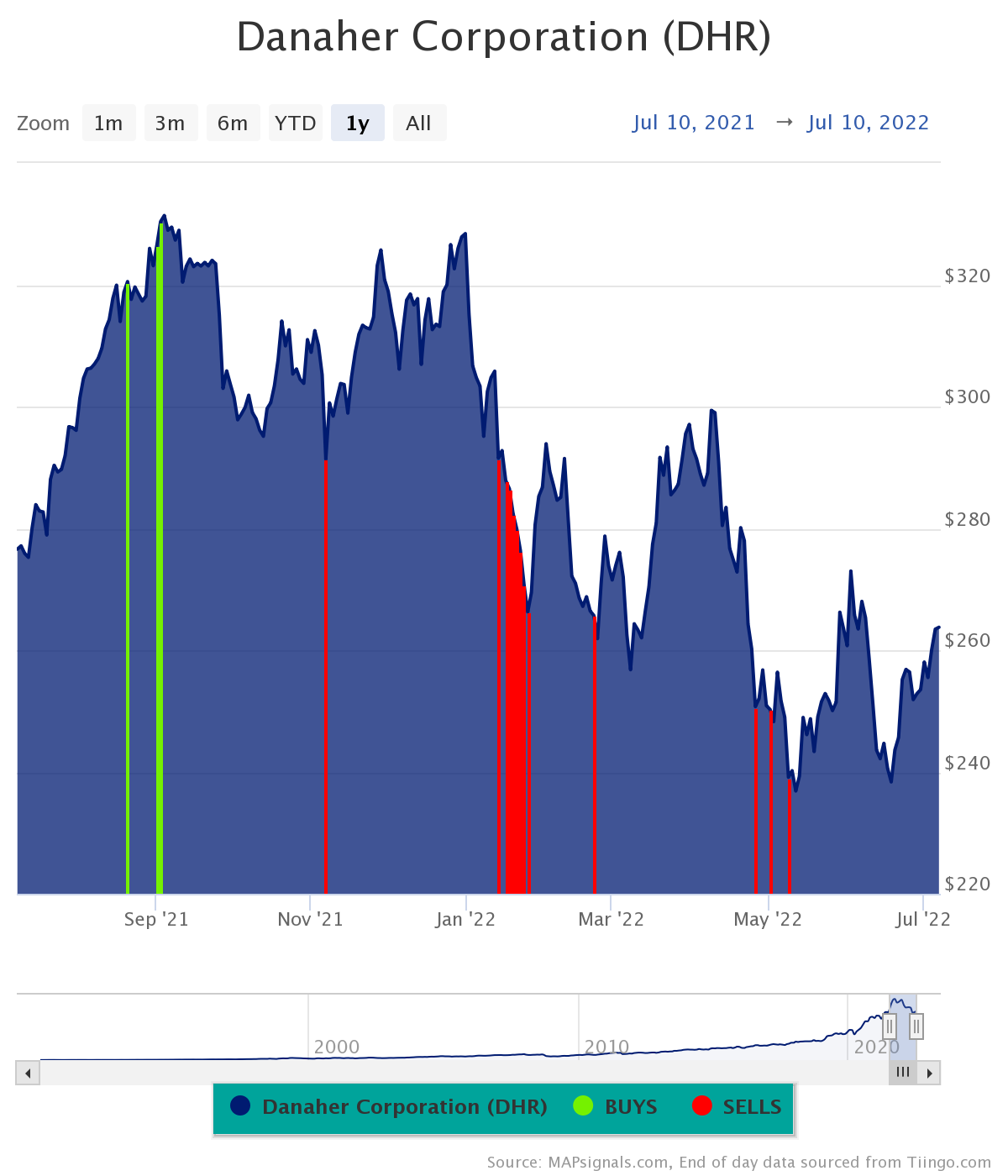1008x1176 pixels.
Task: Switch zoom to YTD
Action: pos(295,123)
